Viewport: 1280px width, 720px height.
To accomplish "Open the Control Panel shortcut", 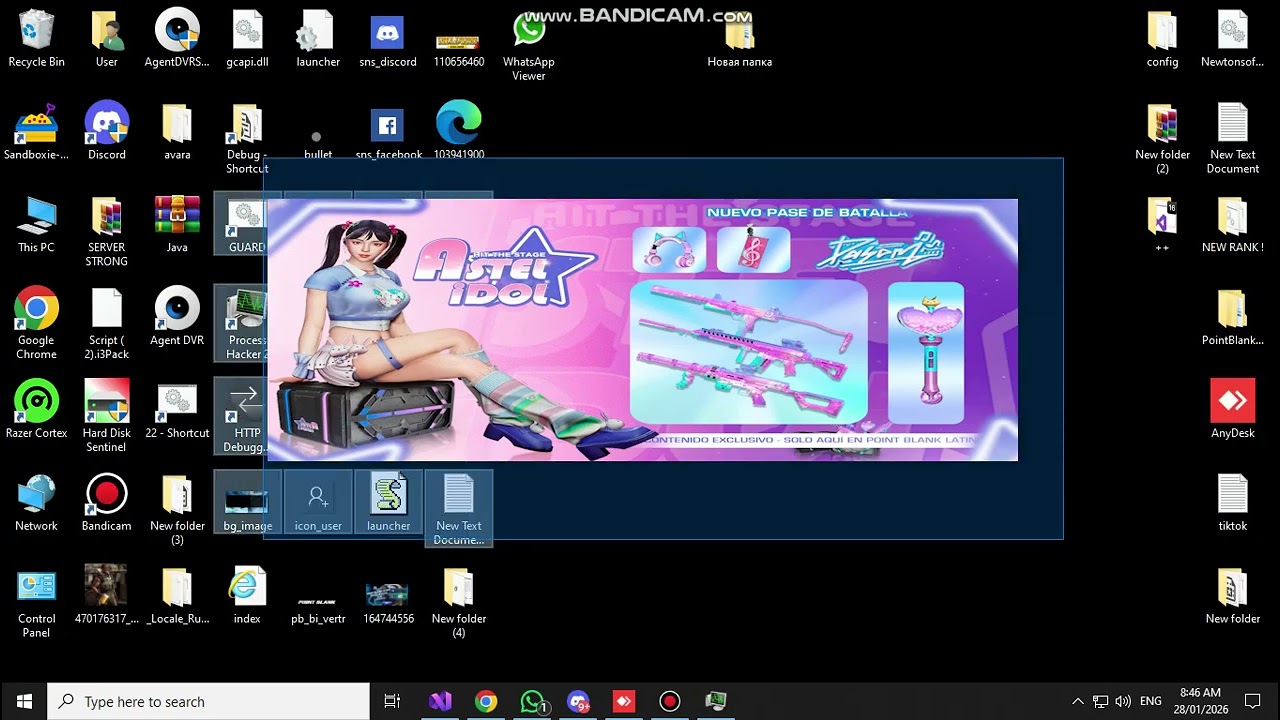I will (x=36, y=604).
